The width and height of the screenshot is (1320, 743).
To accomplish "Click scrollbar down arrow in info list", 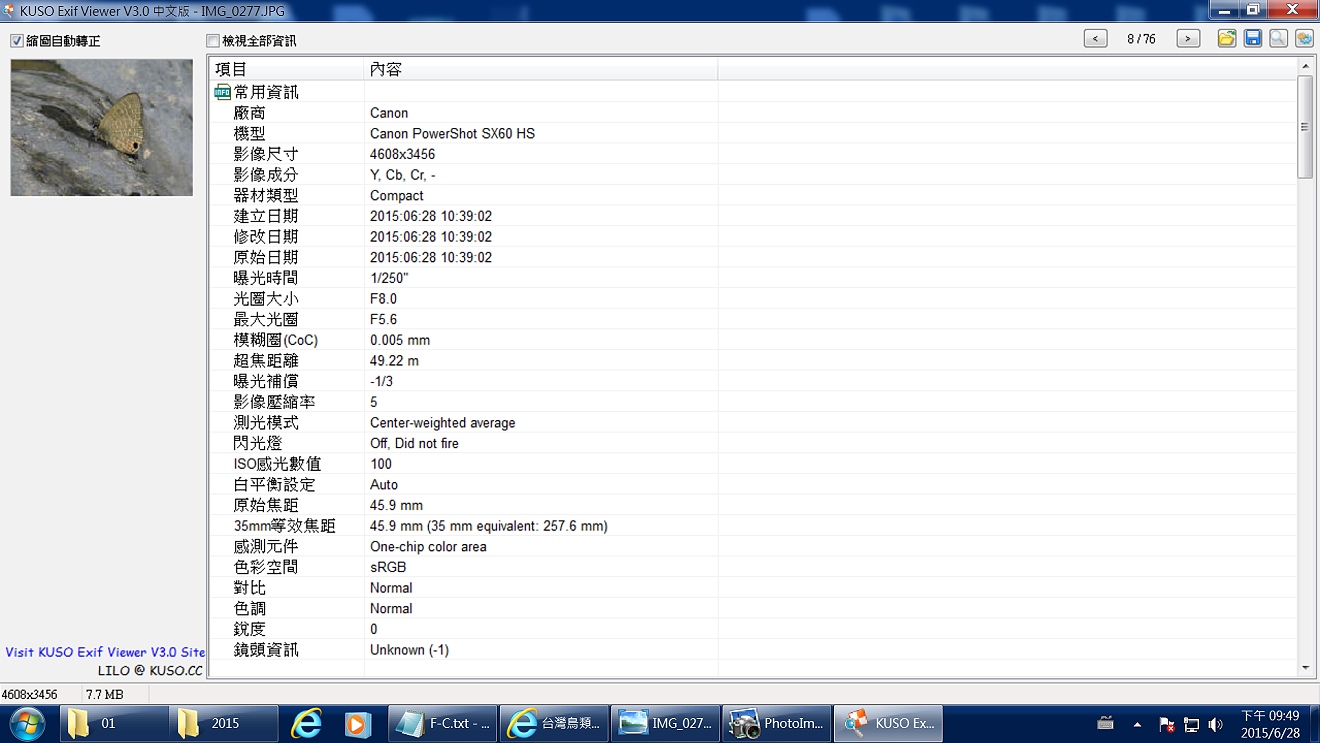I will click(1305, 668).
